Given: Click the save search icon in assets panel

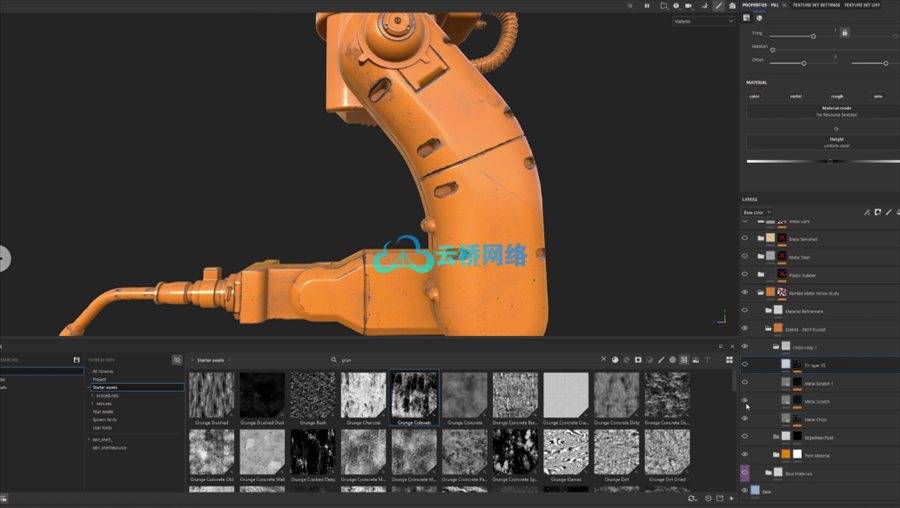Looking at the screenshot, I should point(77,360).
